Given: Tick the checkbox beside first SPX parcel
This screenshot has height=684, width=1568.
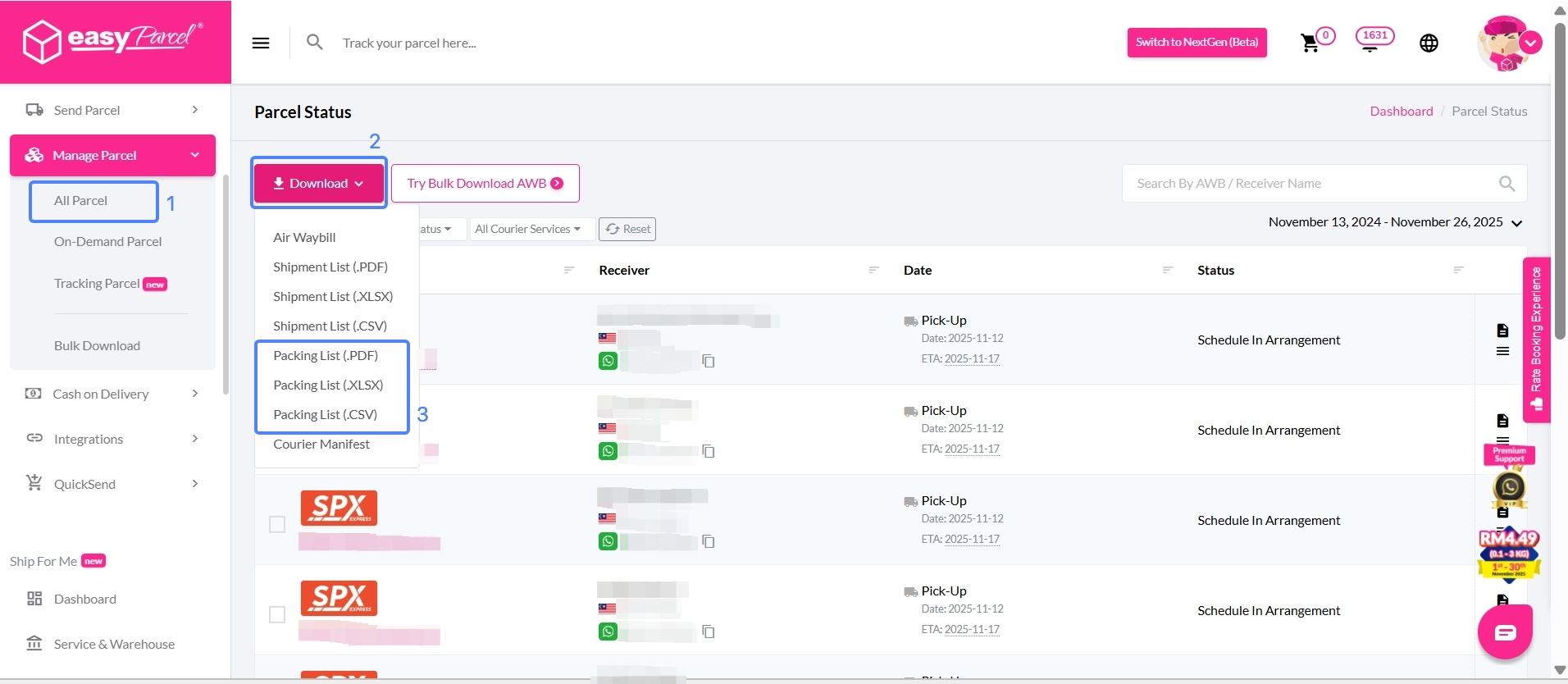Looking at the screenshot, I should (277, 524).
